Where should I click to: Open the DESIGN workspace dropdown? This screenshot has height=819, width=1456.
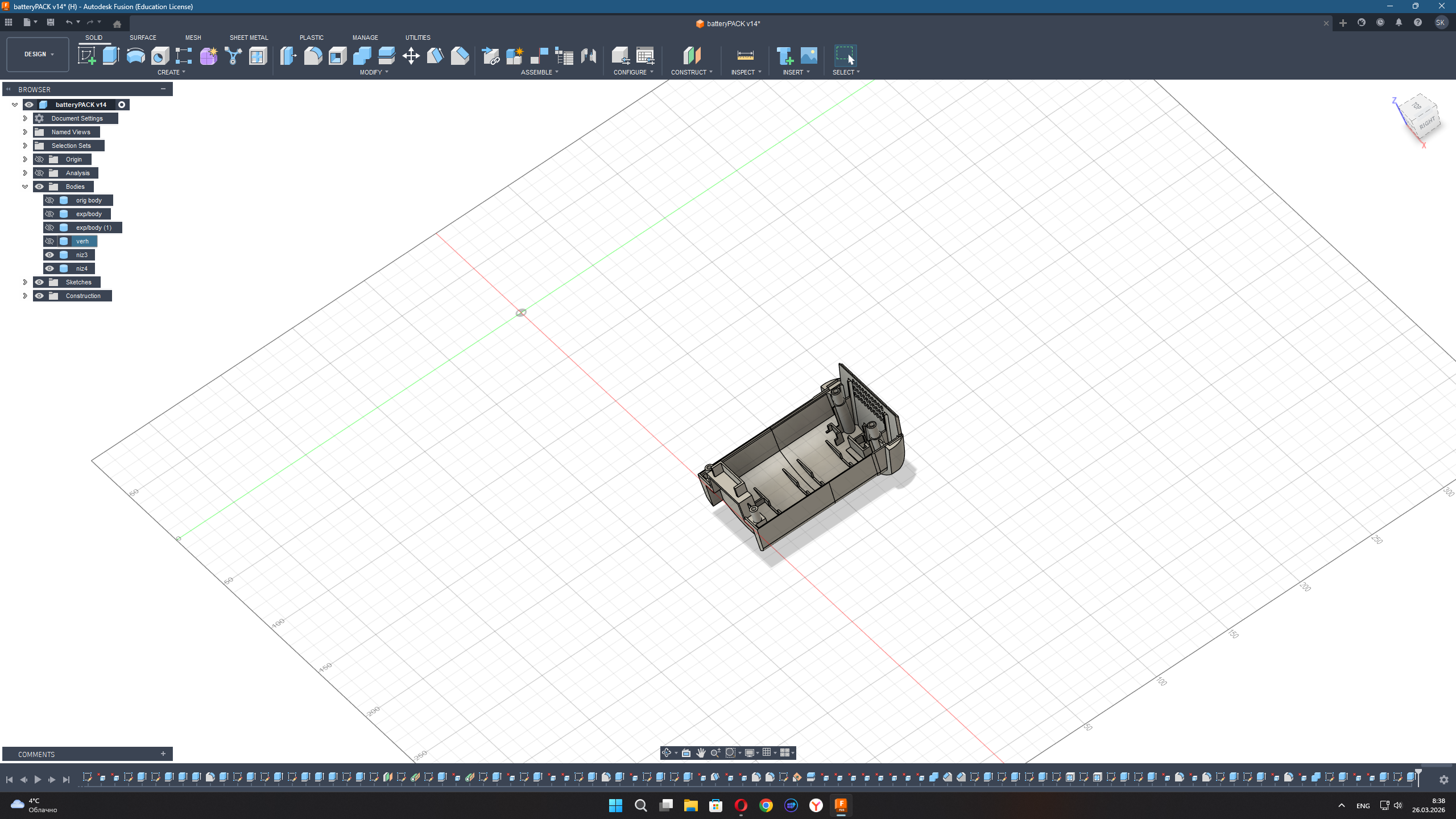(38, 55)
